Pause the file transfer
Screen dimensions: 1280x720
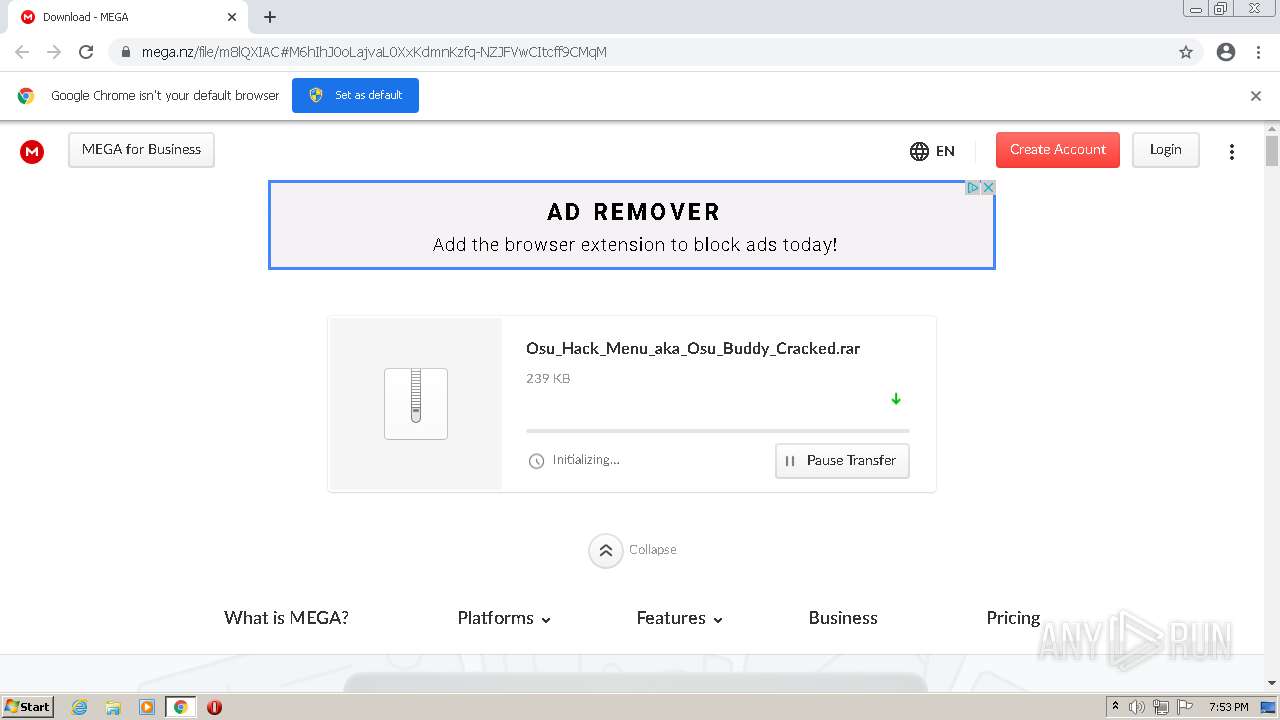[842, 461]
